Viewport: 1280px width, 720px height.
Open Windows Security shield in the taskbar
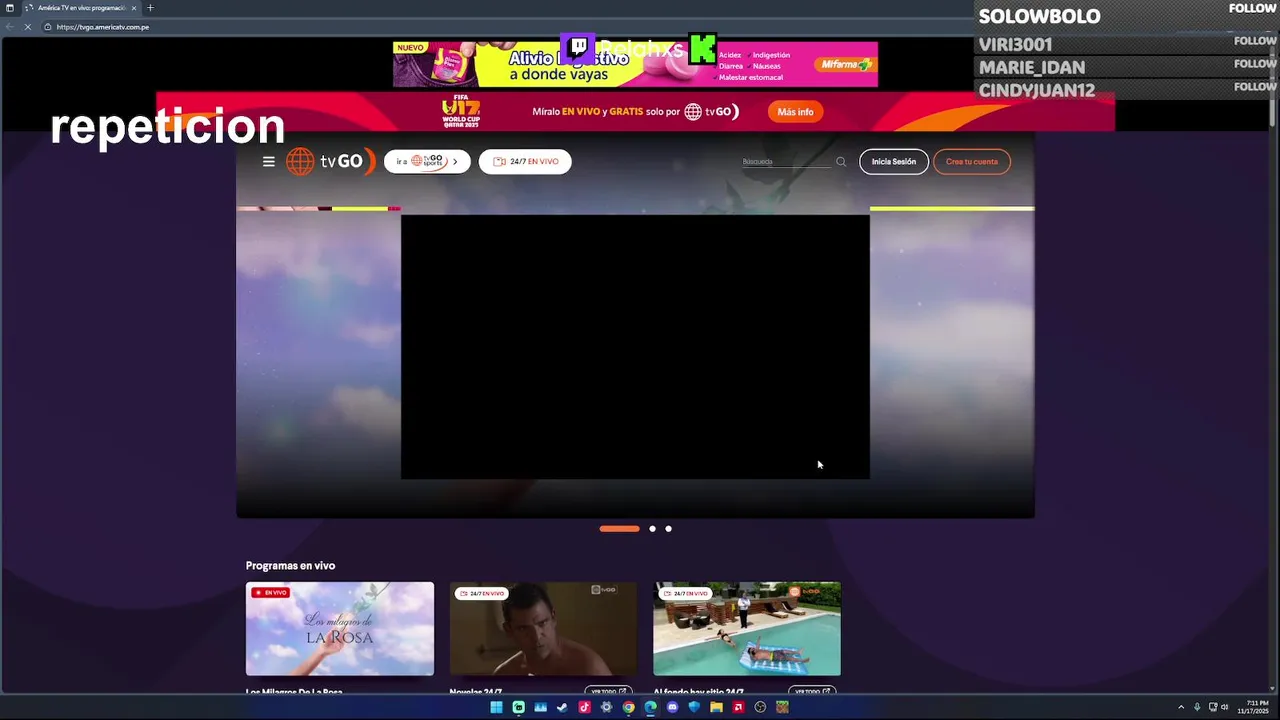pyautogui.click(x=694, y=707)
